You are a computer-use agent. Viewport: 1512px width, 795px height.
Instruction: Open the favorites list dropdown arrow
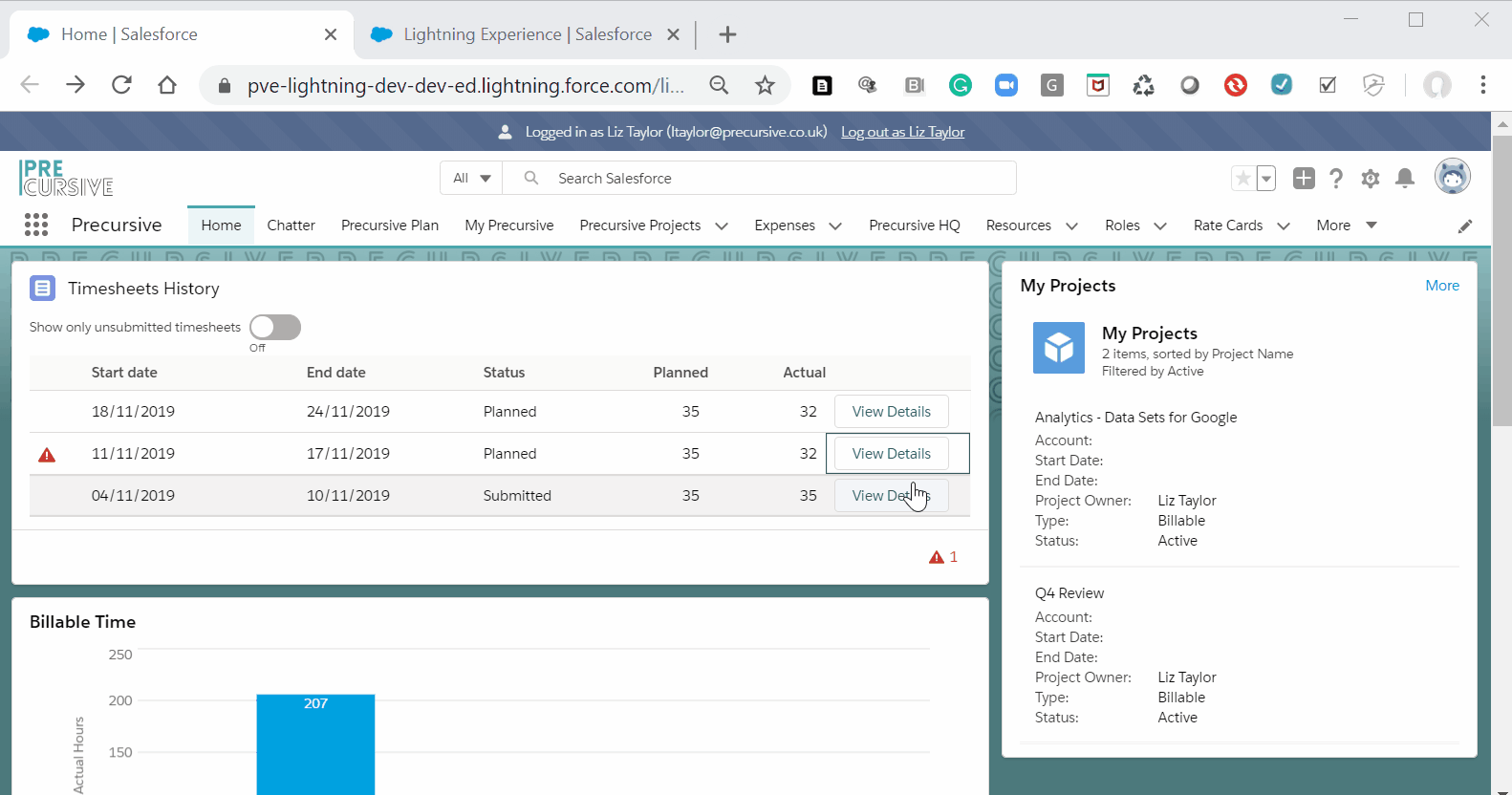click(x=1266, y=178)
